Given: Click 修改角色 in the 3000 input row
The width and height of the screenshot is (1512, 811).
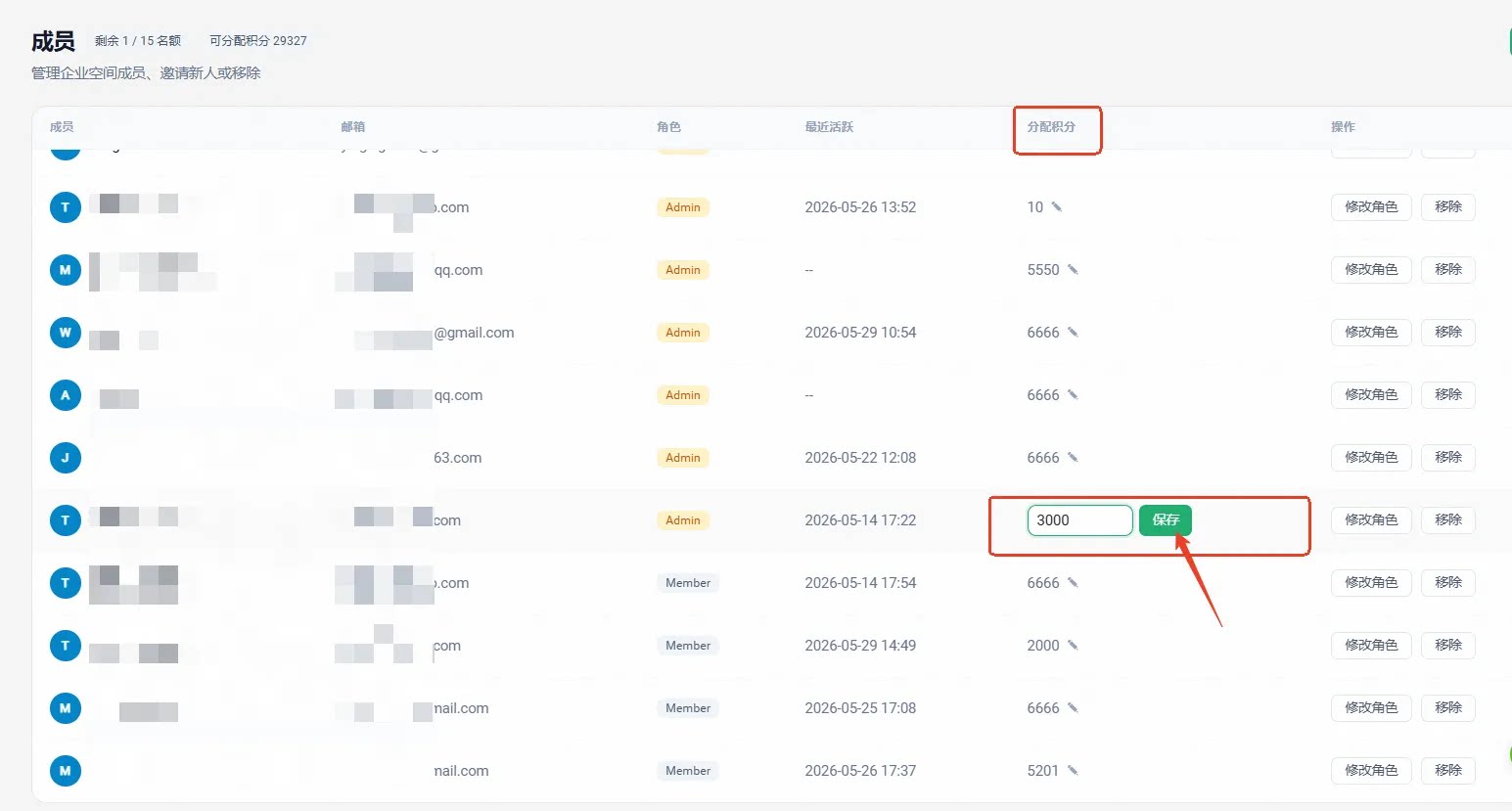Looking at the screenshot, I should (x=1371, y=520).
